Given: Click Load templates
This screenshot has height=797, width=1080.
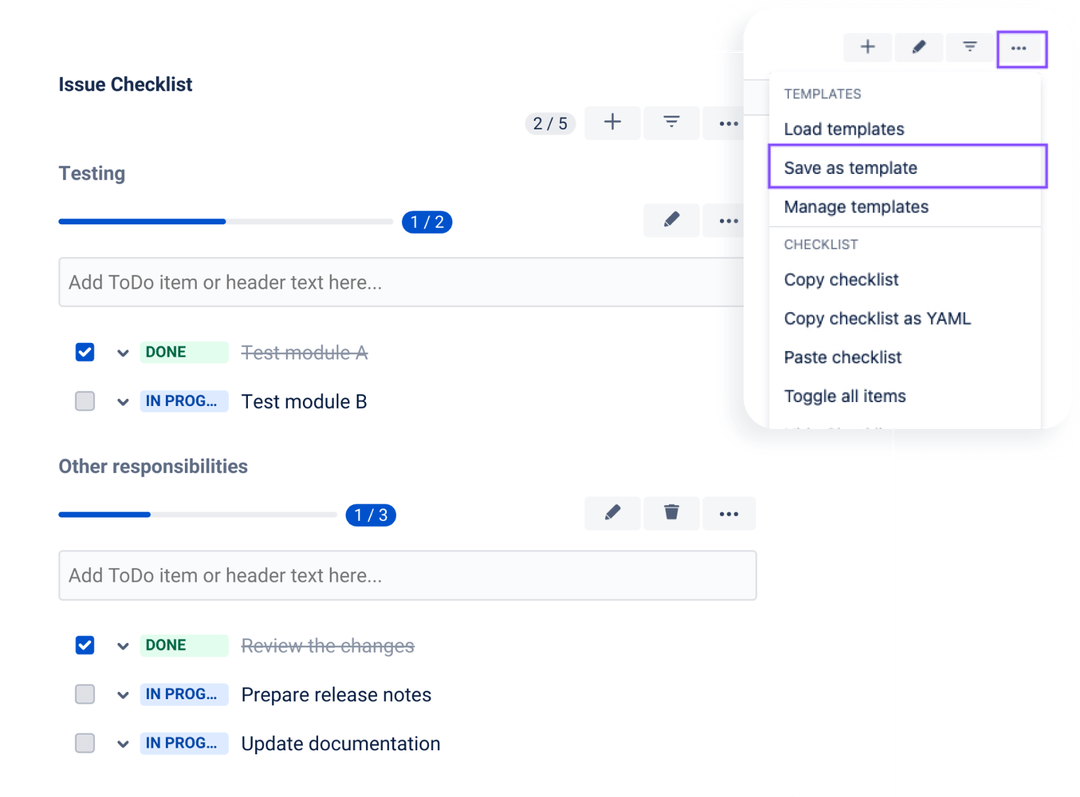Looking at the screenshot, I should pyautogui.click(x=843, y=128).
